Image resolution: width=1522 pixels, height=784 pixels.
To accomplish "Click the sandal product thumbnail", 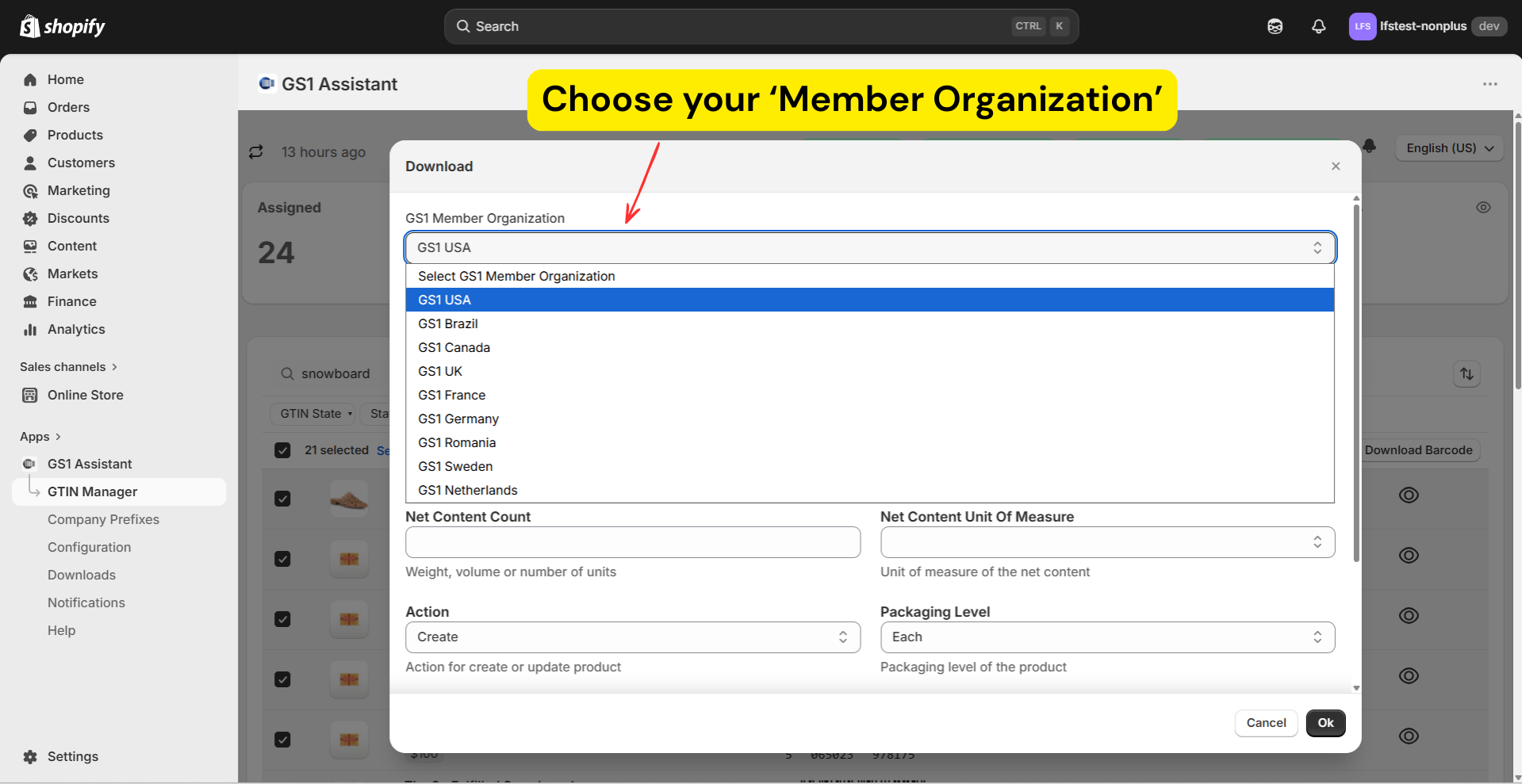I will pyautogui.click(x=349, y=499).
